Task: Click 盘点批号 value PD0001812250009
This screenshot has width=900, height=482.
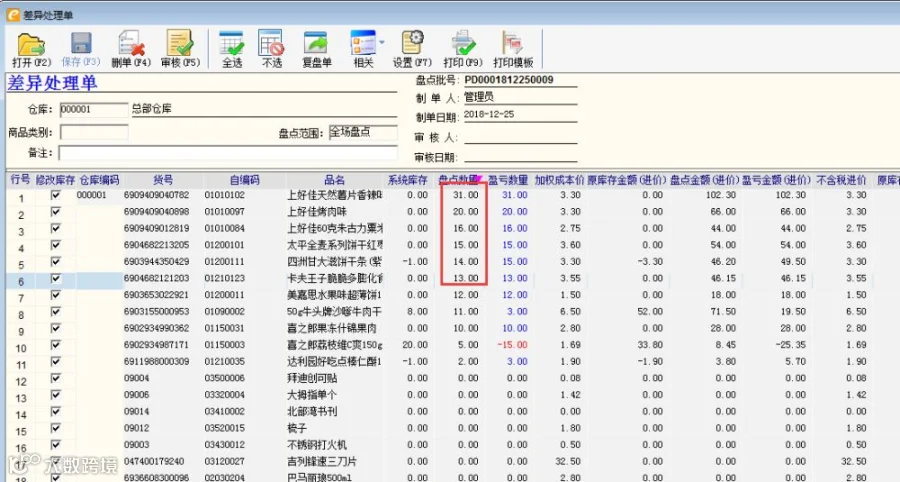Action: point(509,80)
